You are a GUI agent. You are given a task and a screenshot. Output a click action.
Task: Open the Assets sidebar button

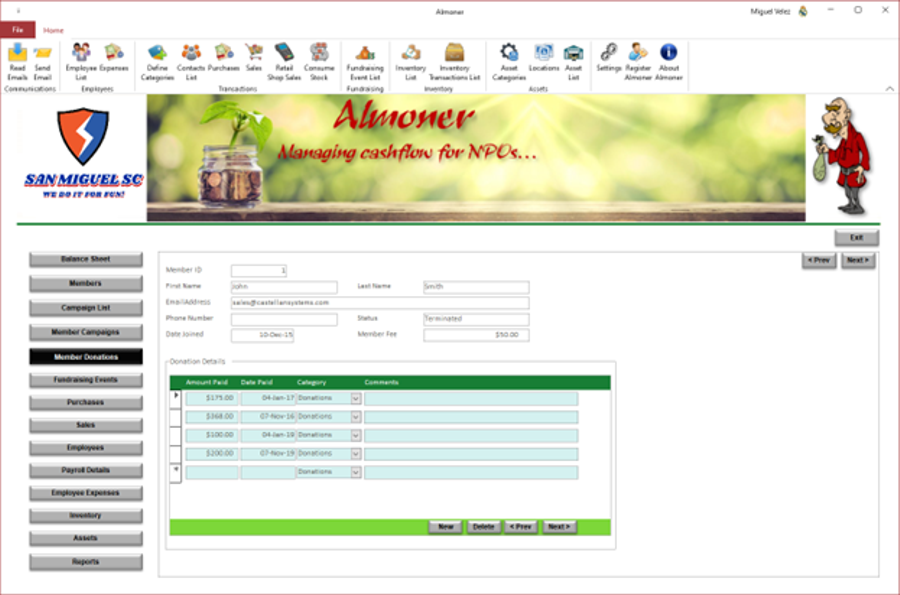[86, 538]
